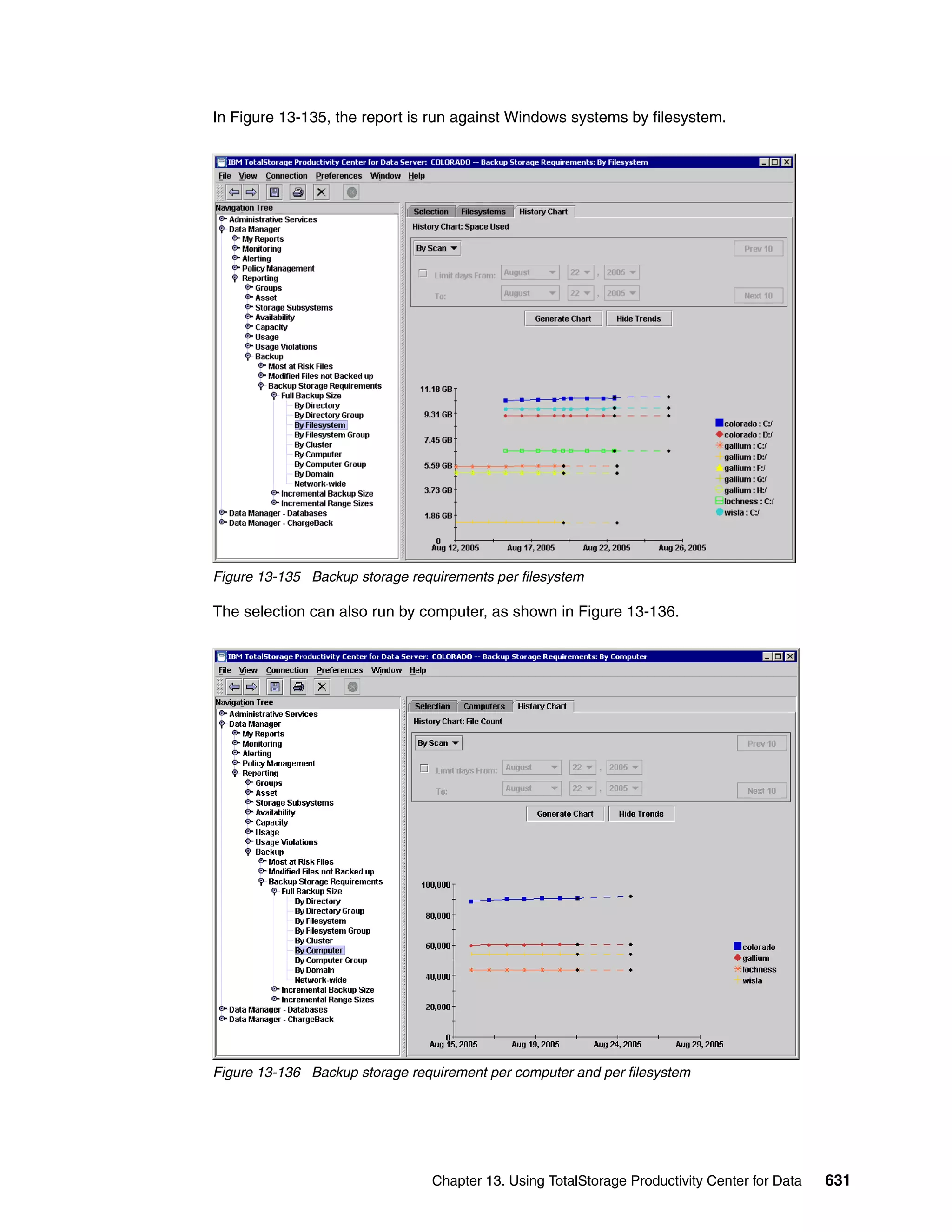Select History Chart tab in By Computer window
This screenshot has width=952, height=1232.
point(542,706)
